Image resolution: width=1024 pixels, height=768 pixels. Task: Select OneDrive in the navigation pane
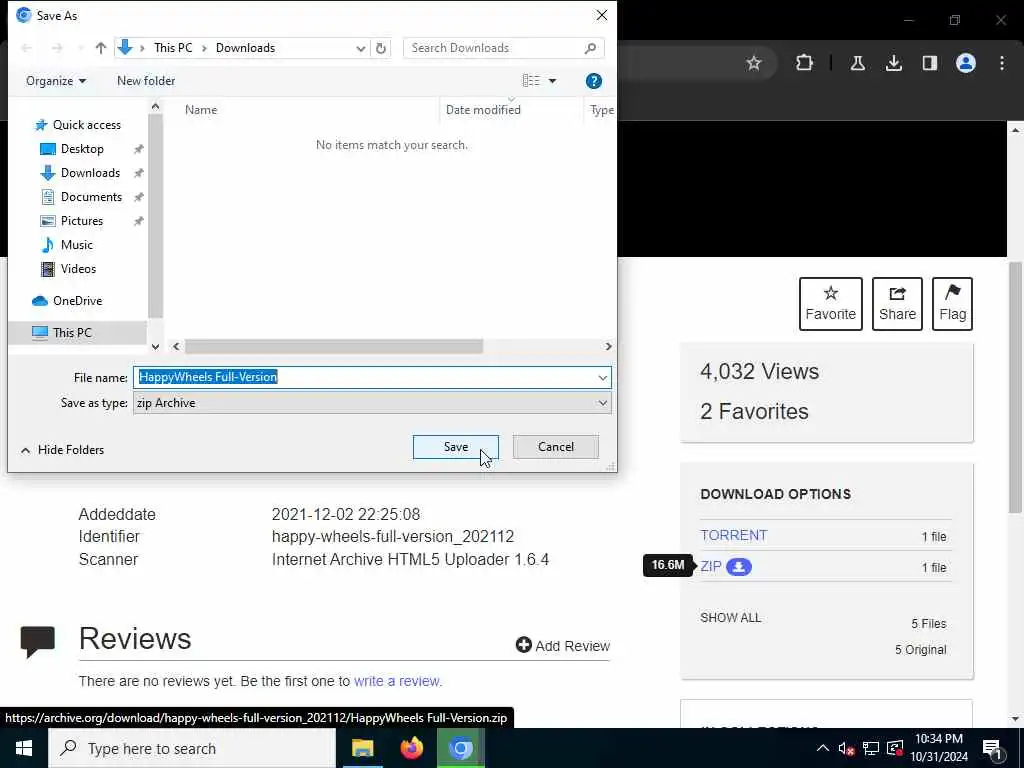(x=77, y=301)
